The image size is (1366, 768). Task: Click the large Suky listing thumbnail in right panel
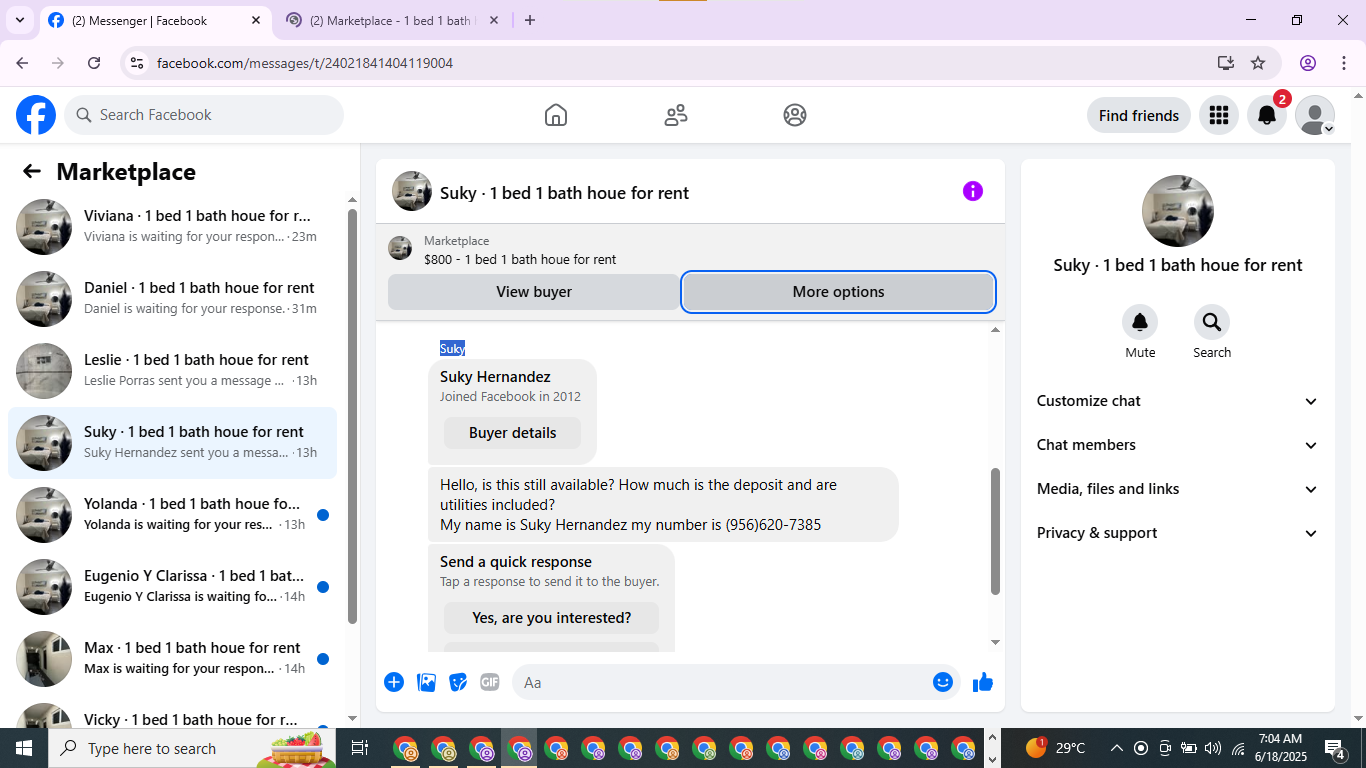pos(1178,211)
